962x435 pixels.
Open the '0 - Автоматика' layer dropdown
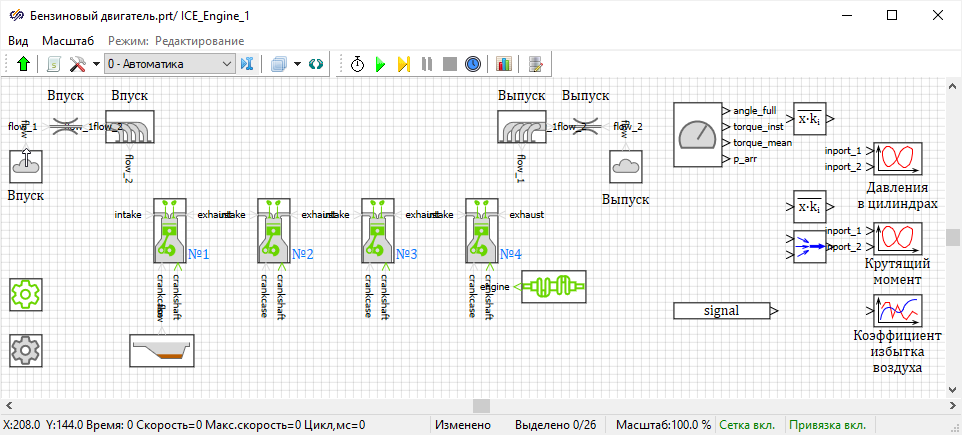[169, 64]
